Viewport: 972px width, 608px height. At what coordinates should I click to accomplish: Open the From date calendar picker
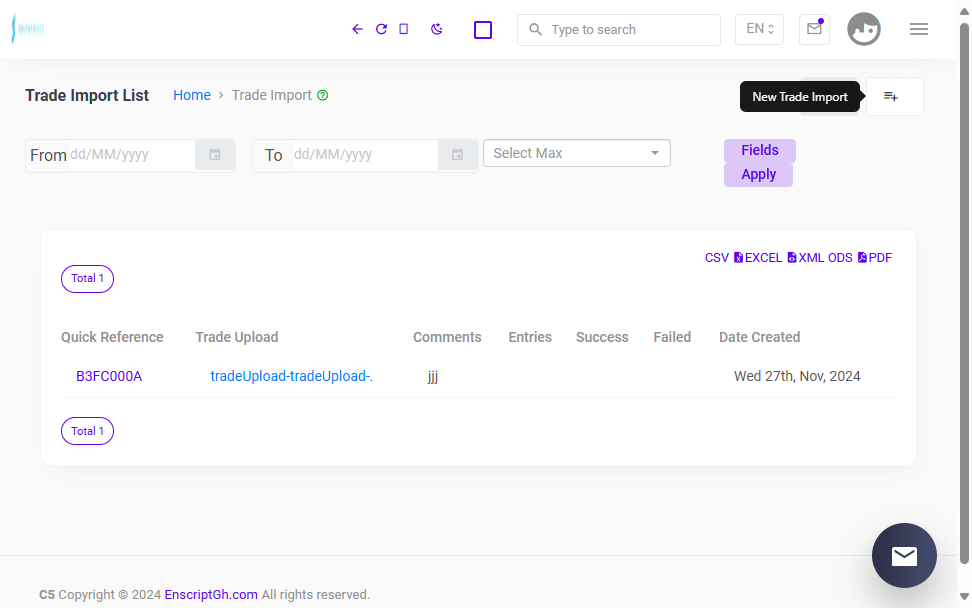tap(214, 155)
